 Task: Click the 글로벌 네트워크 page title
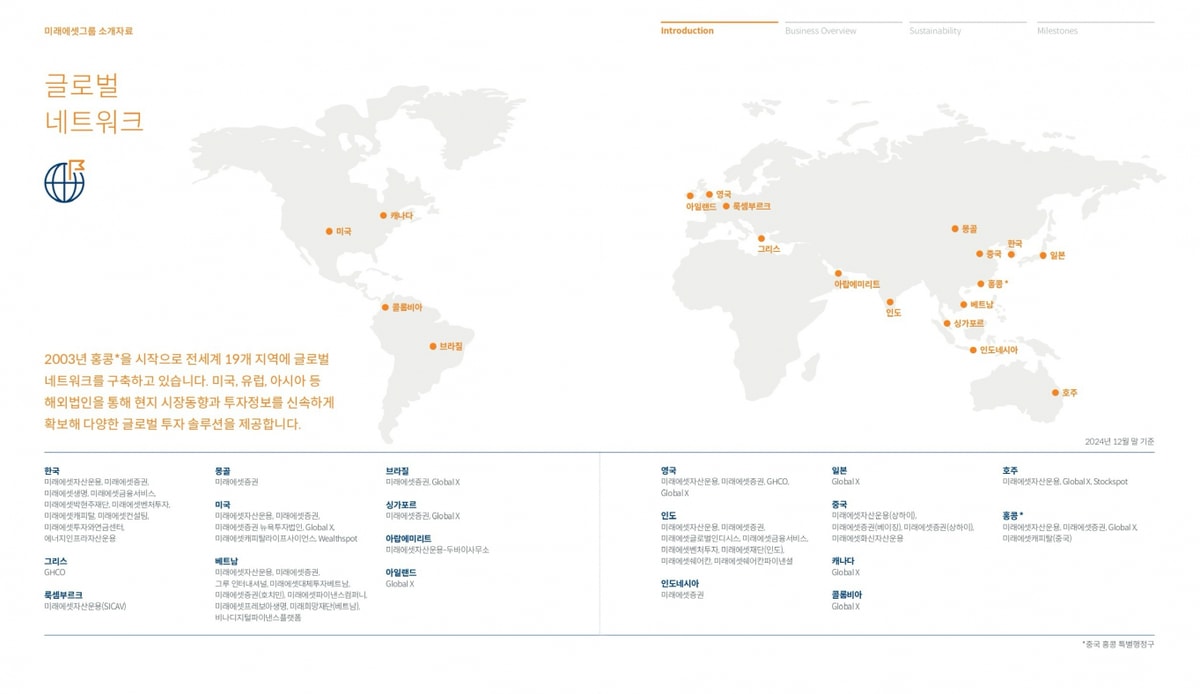coord(94,102)
